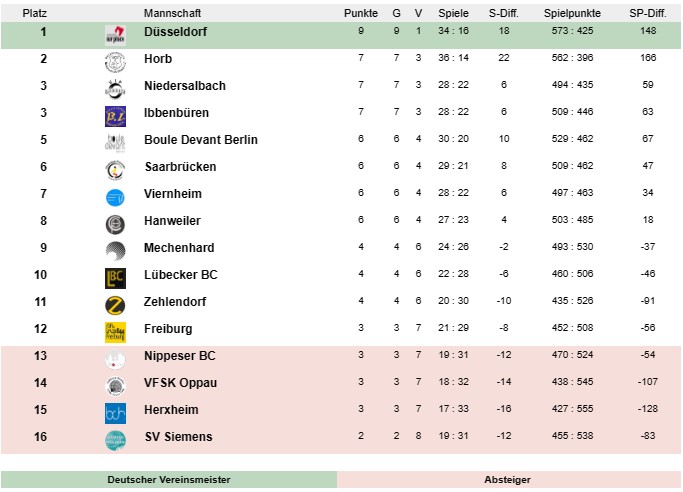This screenshot has height=492, width=683.
Task: Click the Horb team crest icon
Action: click(x=115, y=62)
